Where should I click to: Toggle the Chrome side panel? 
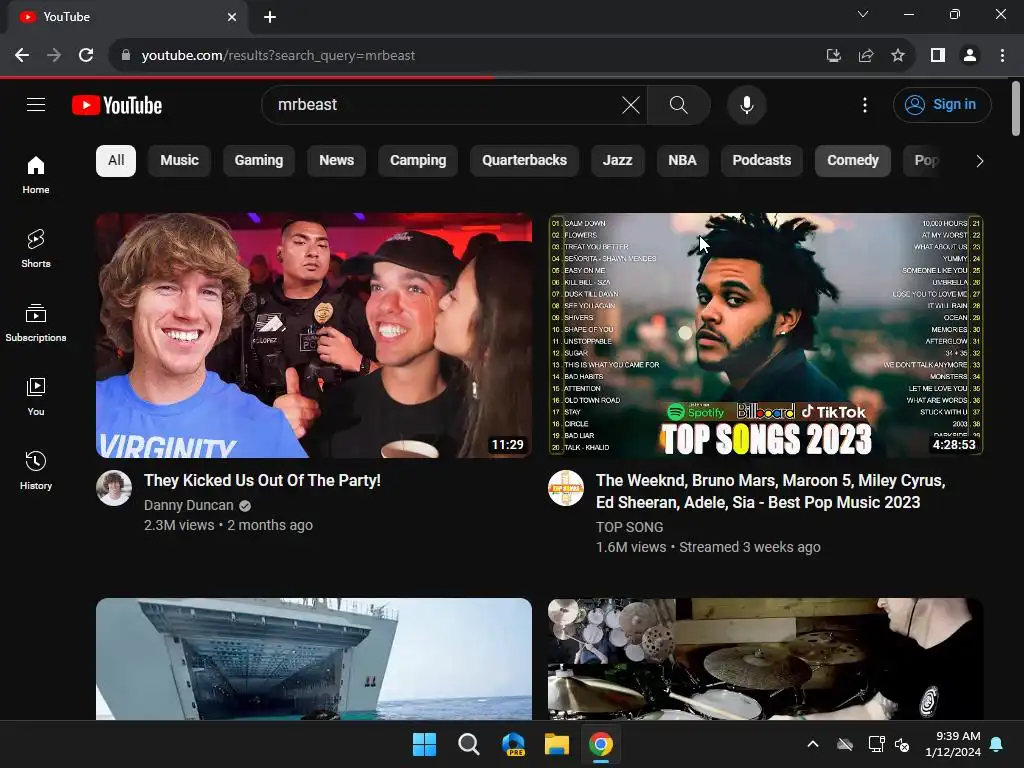[x=938, y=56]
